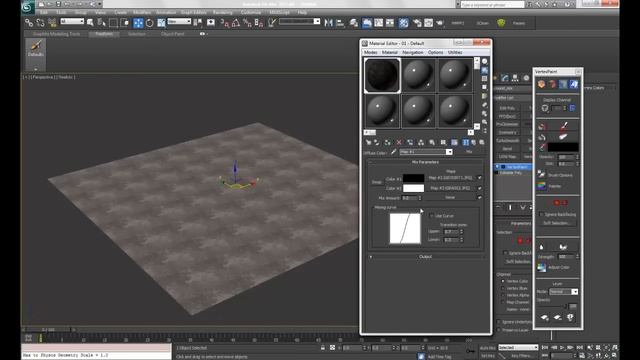Switch to the Freeform ribbon tab

click(x=104, y=34)
